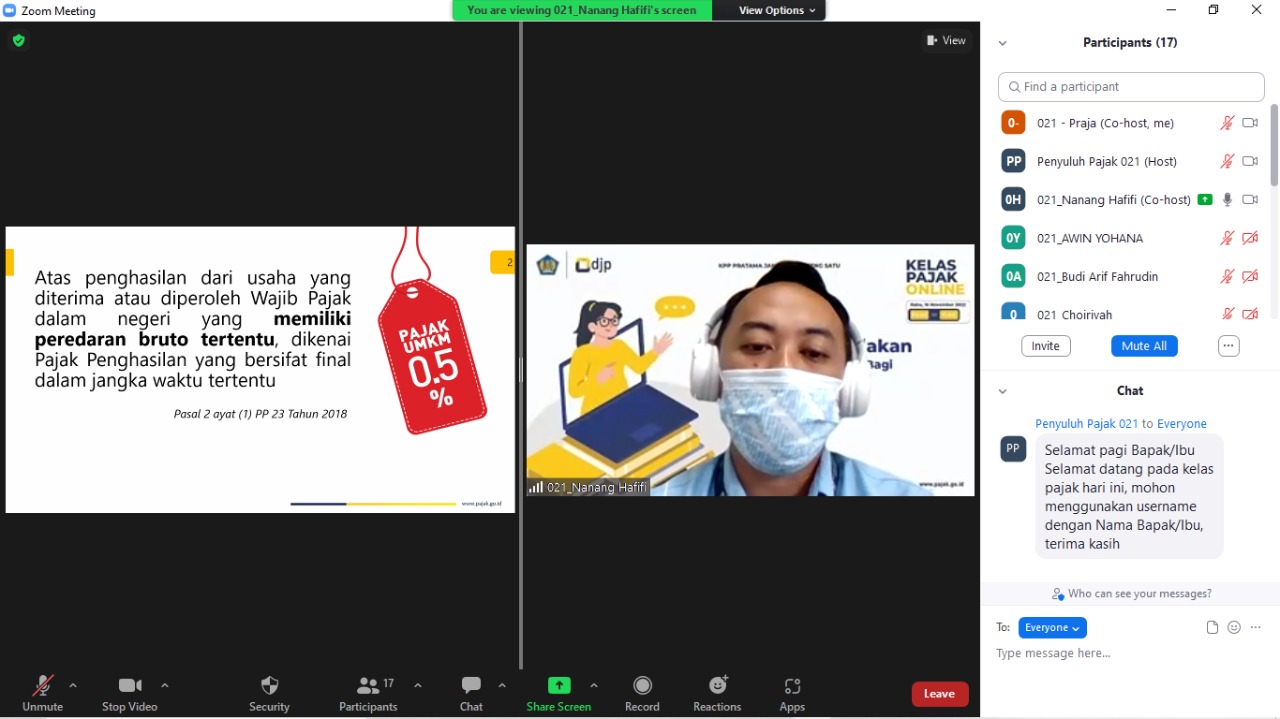Toggle Unmute microphone button
Screen dimensions: 1280x719
(42, 686)
